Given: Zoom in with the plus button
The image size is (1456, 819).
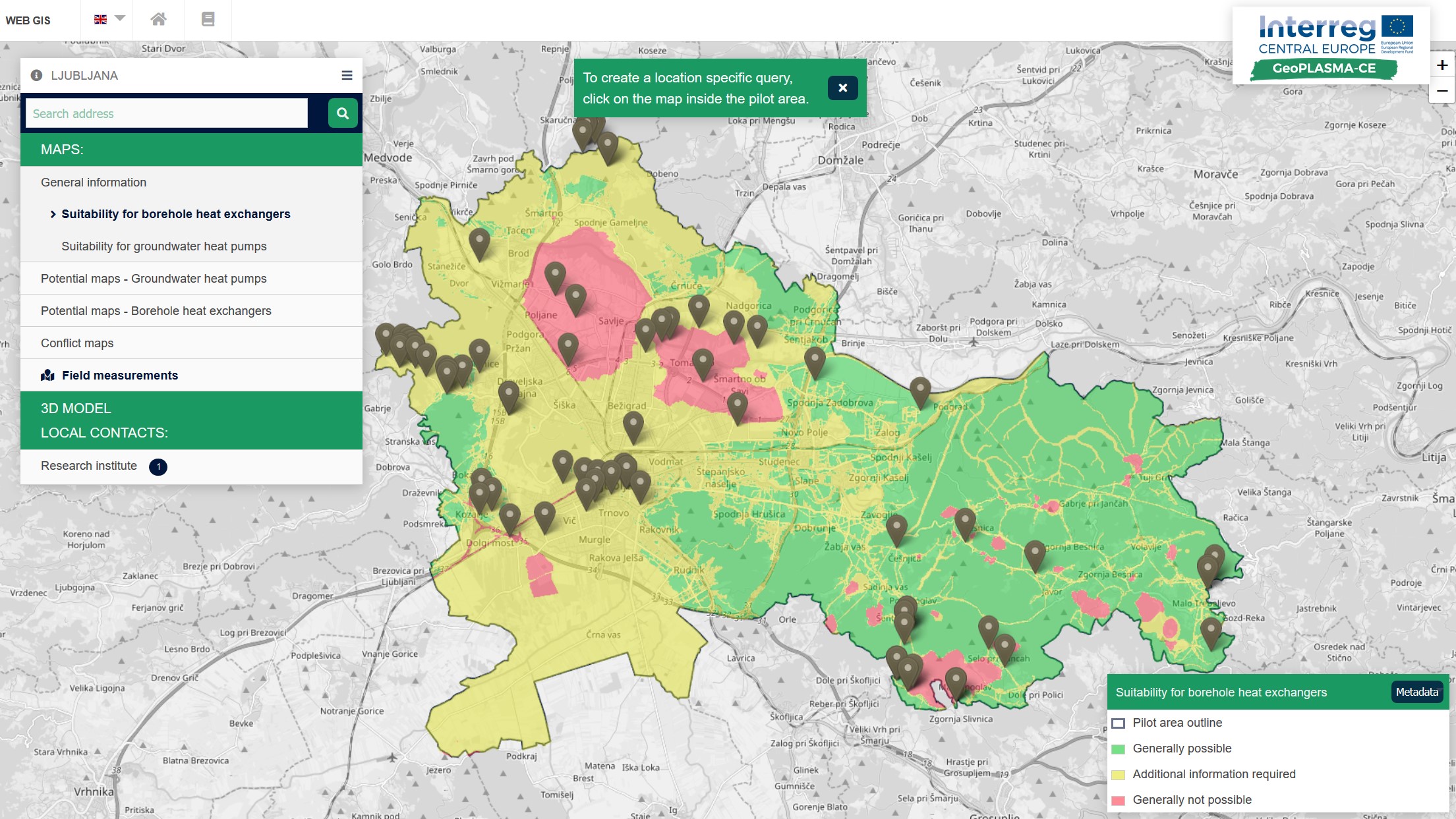Looking at the screenshot, I should tap(1442, 65).
